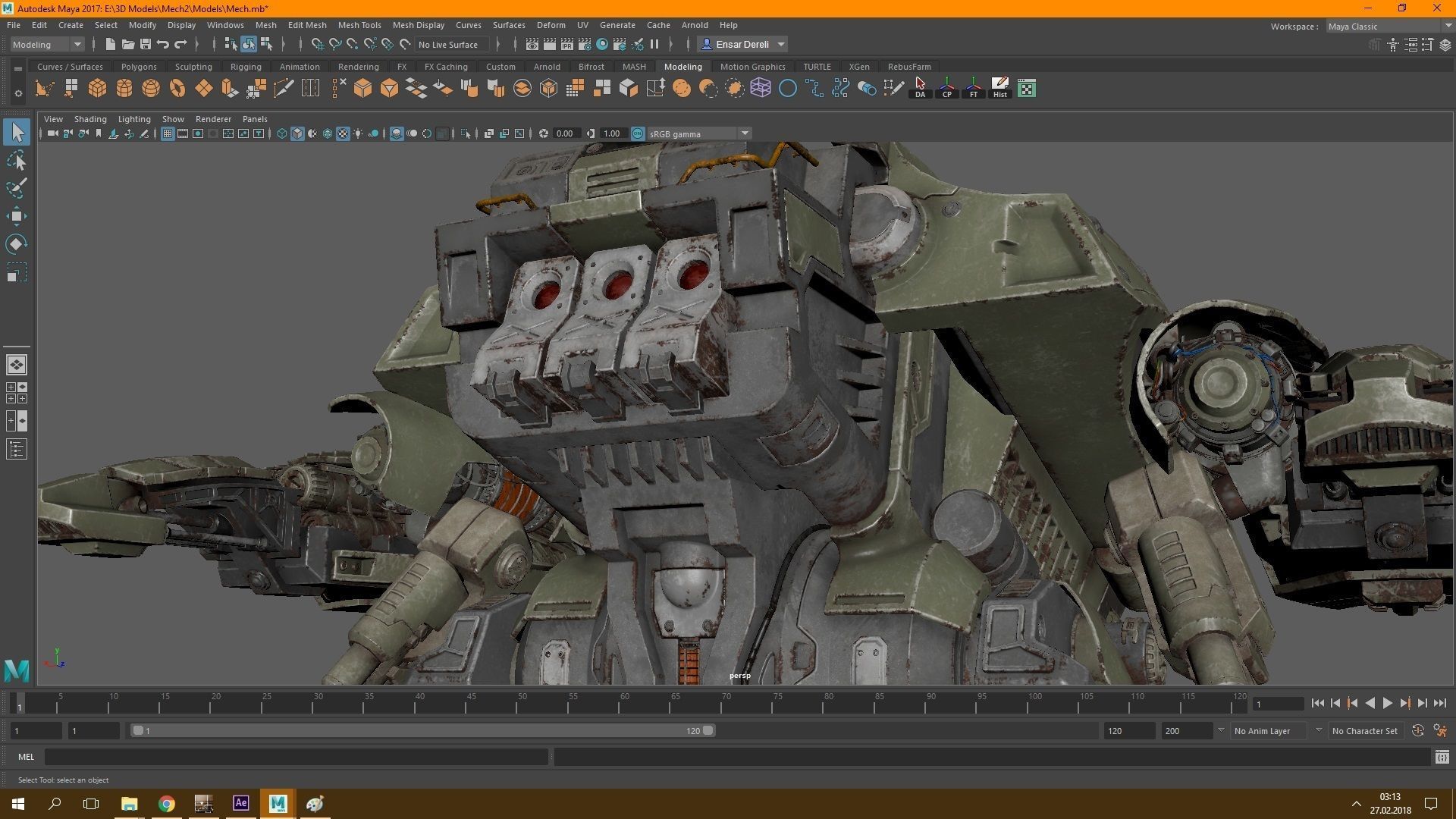
Task: Open the Modeling menu set dropdown
Action: (46, 44)
